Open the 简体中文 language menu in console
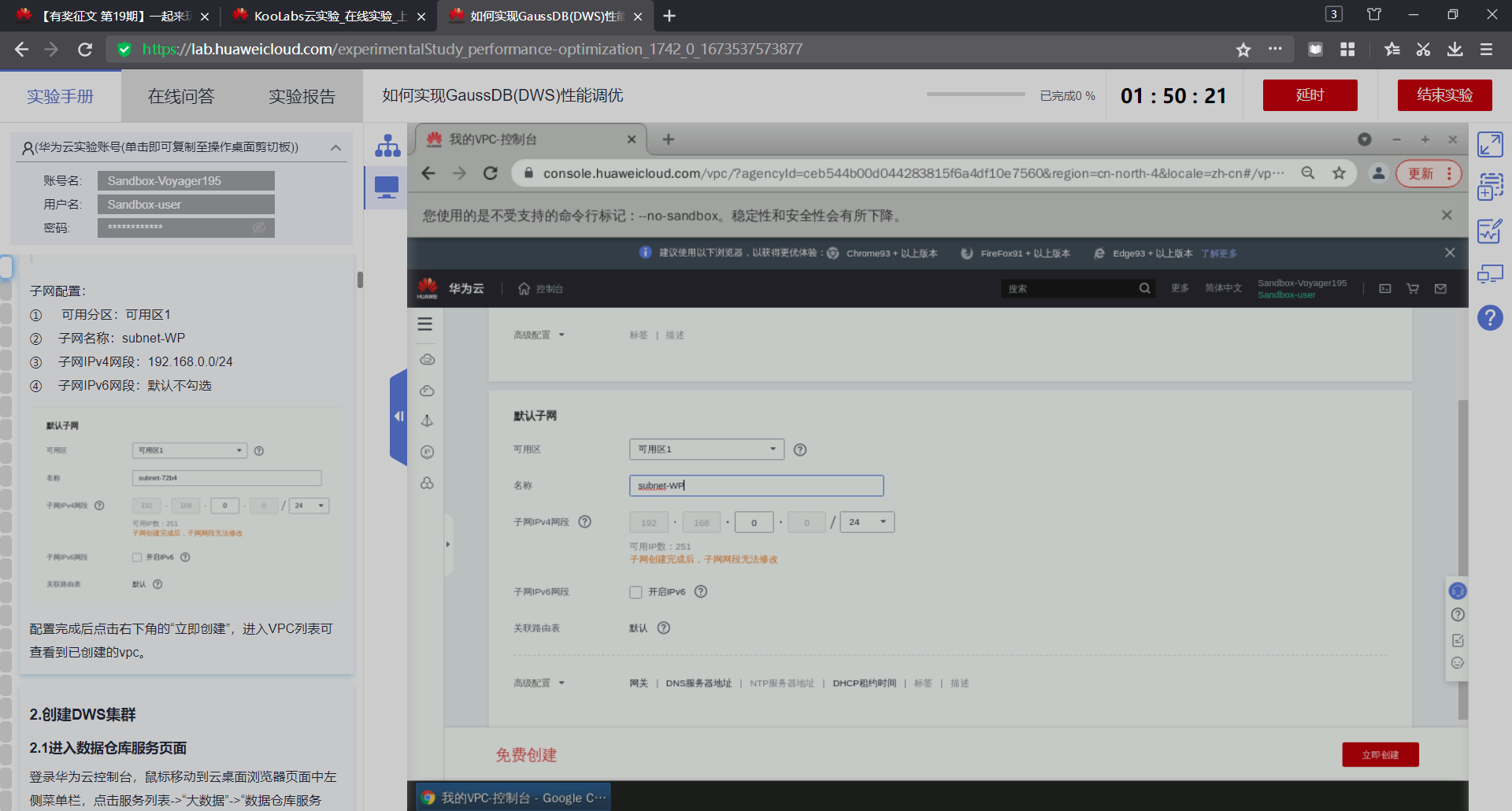Screen dimensions: 1512x811 pos(1223,288)
